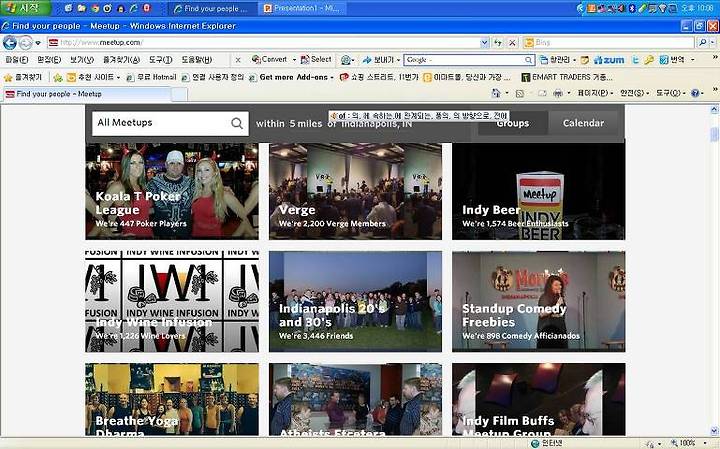Open the 즐겨찾기 favorites star button
This screenshot has height=449, width=720.
pos(23,77)
